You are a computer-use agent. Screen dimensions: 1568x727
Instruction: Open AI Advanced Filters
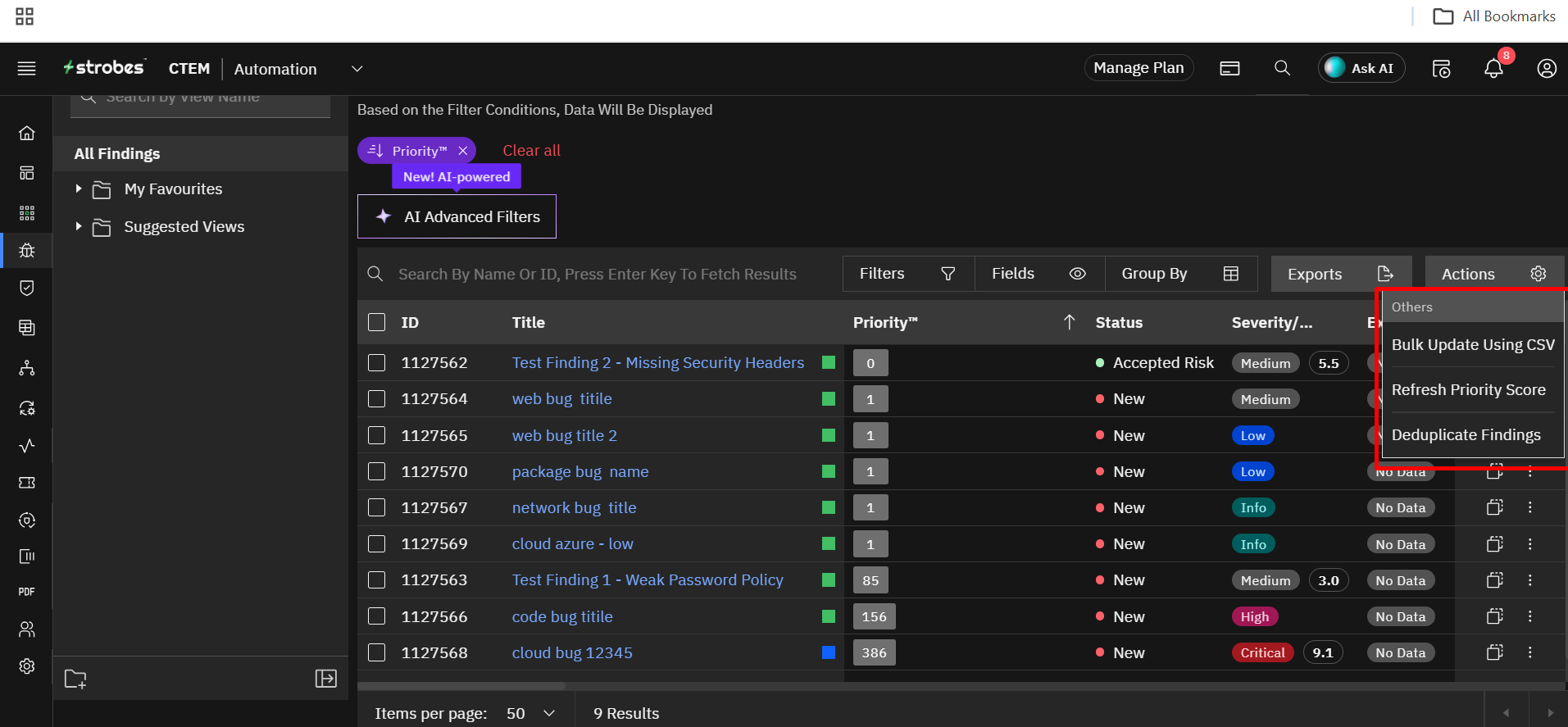(x=457, y=216)
